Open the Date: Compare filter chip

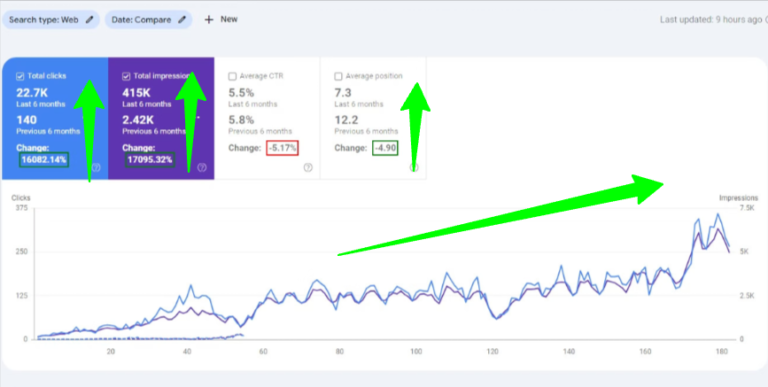coord(148,20)
